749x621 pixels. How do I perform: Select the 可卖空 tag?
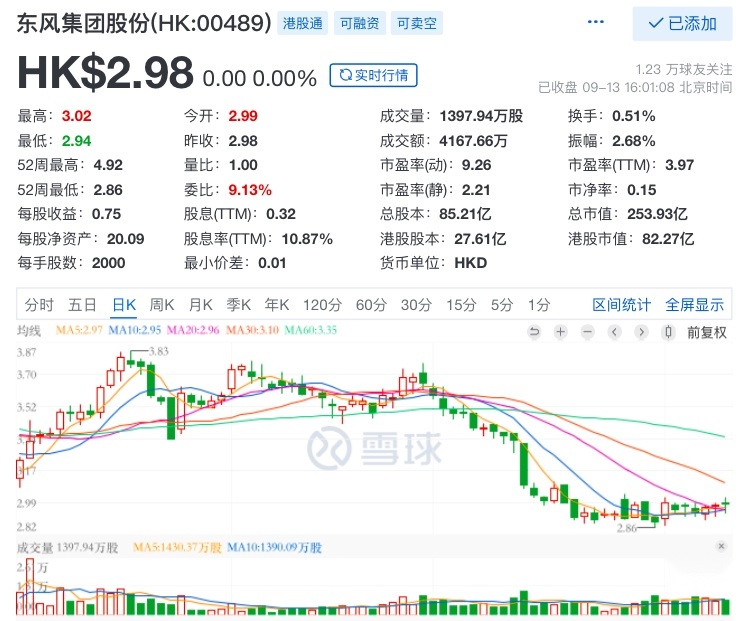[x=417, y=23]
